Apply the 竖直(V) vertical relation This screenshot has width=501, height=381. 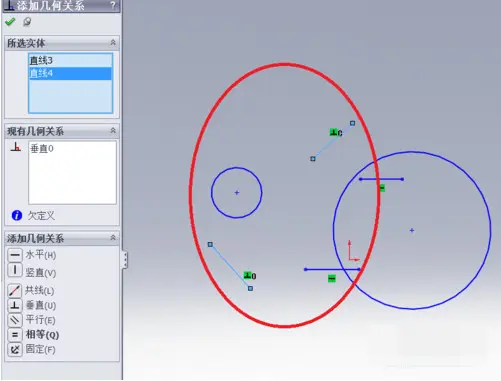pyautogui.click(x=32, y=272)
